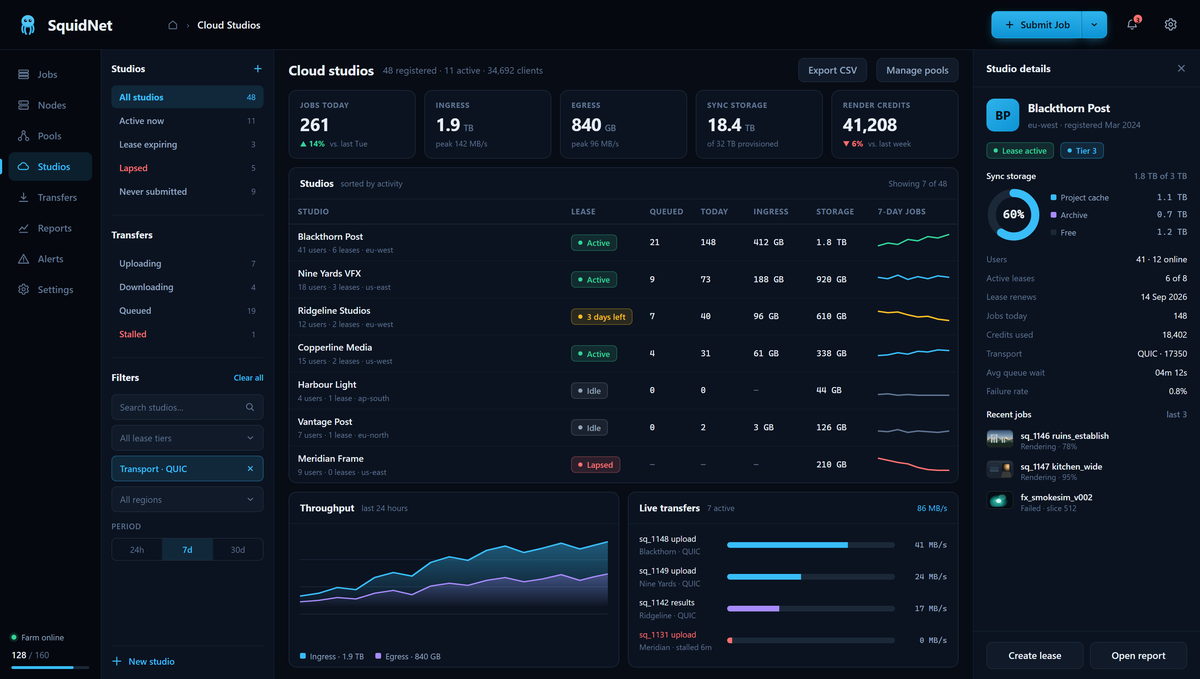This screenshot has width=1200, height=679.
Task: Click the Lapsed badge for Meridian Frame
Action: click(x=595, y=464)
